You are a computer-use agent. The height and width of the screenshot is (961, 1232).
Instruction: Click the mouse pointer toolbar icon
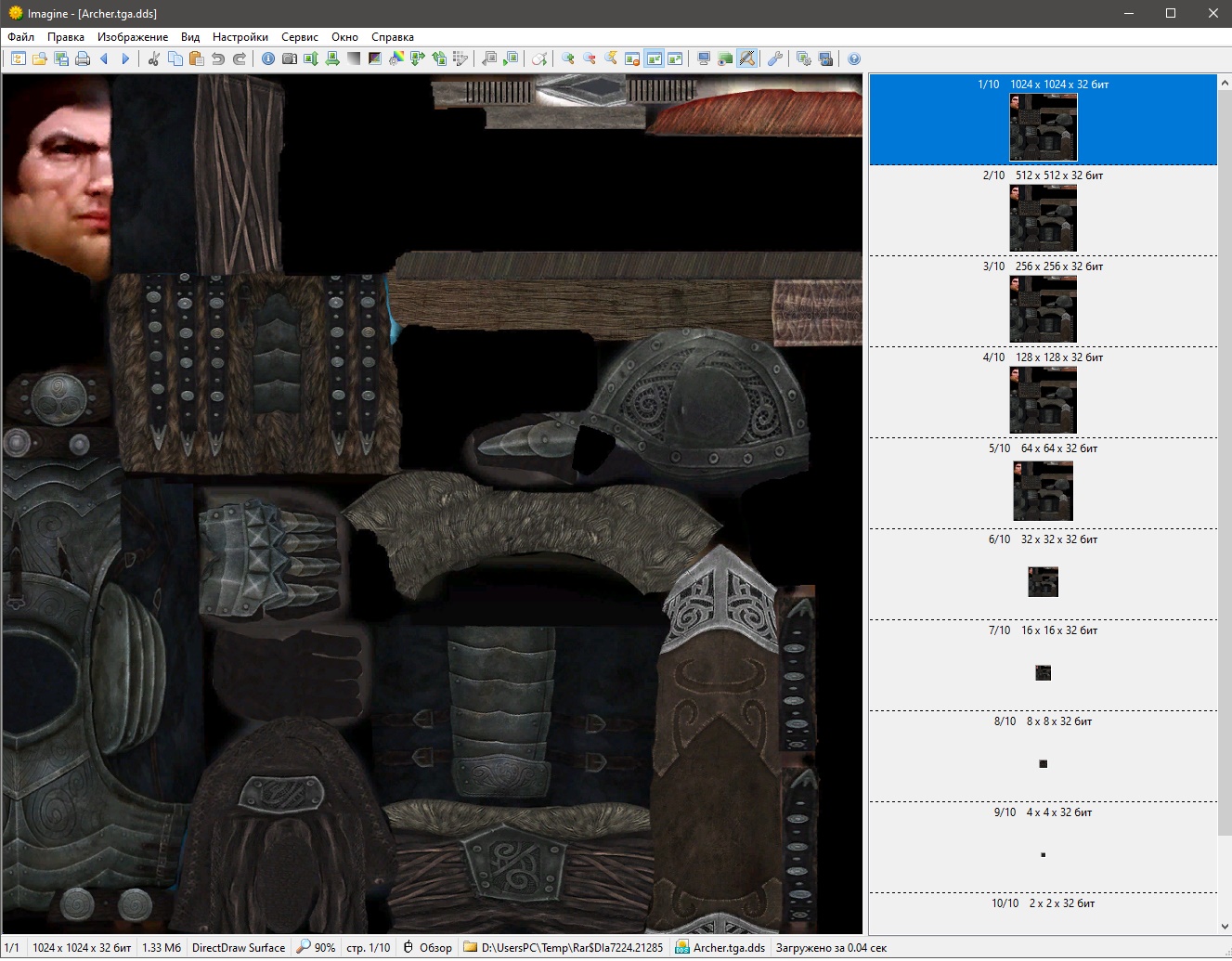(x=539, y=58)
